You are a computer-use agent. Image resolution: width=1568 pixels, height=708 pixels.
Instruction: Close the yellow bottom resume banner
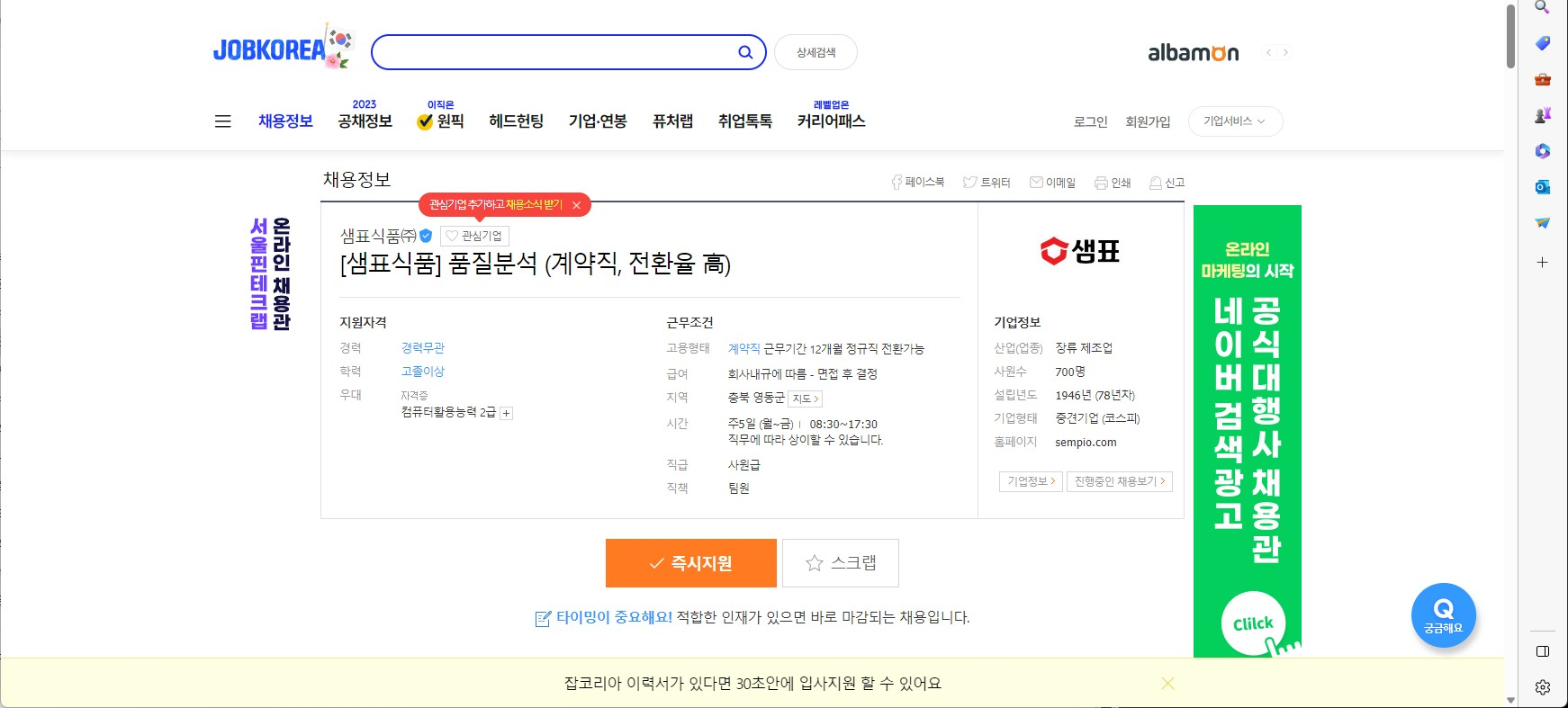point(1167,684)
